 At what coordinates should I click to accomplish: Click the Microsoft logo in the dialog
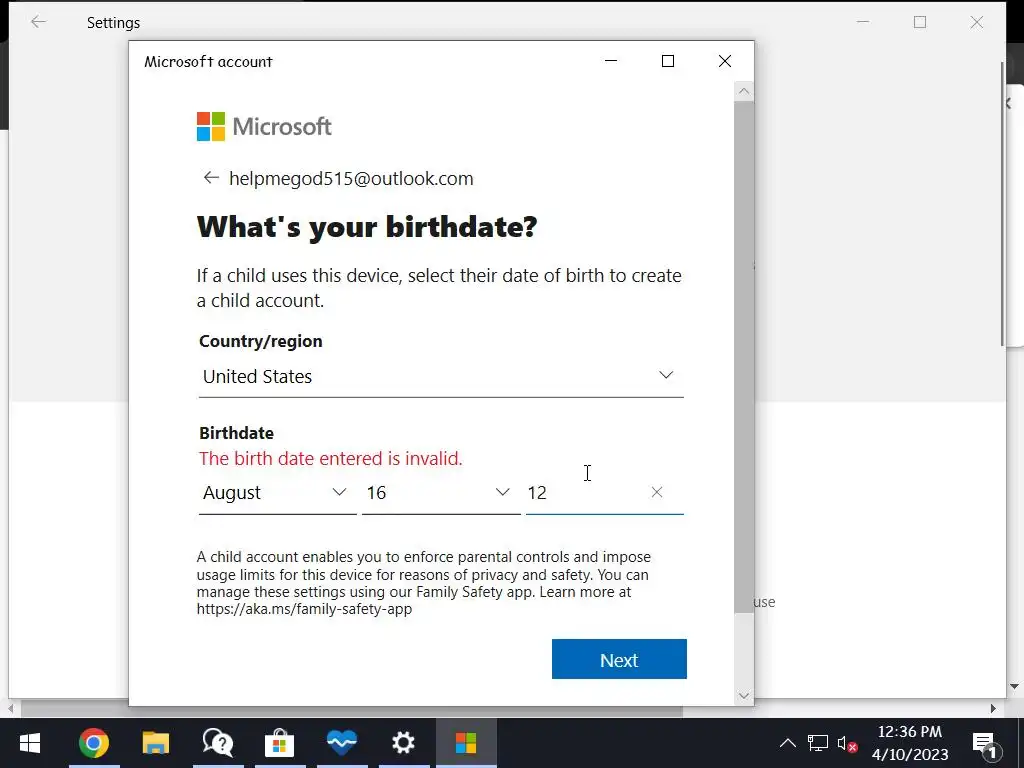(x=264, y=126)
